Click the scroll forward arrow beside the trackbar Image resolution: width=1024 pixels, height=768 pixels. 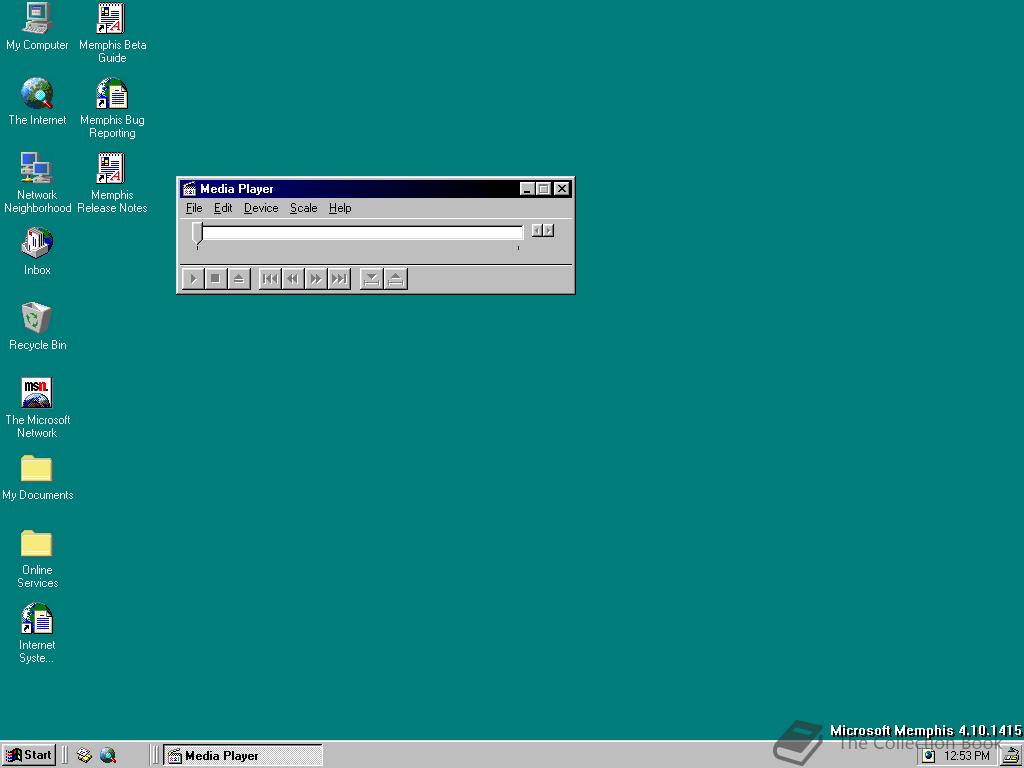[x=549, y=231]
